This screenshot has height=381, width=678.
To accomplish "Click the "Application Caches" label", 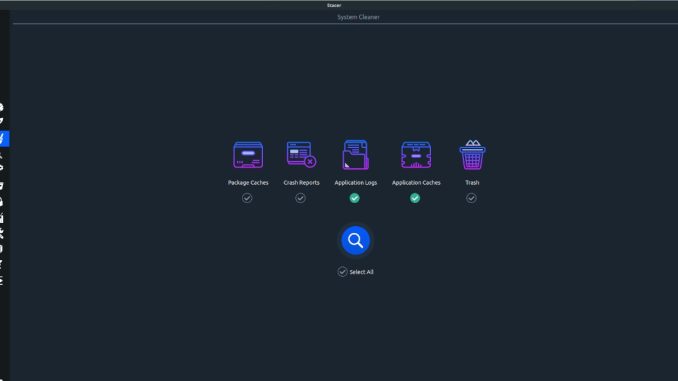I will [416, 182].
